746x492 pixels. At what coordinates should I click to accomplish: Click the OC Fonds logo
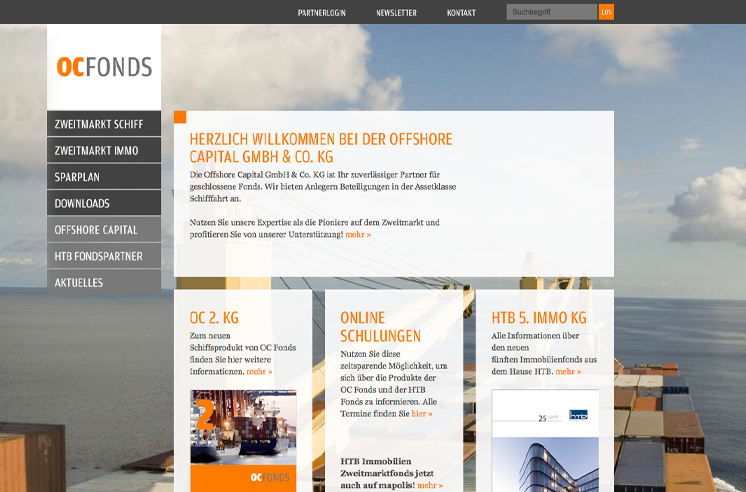click(x=104, y=67)
